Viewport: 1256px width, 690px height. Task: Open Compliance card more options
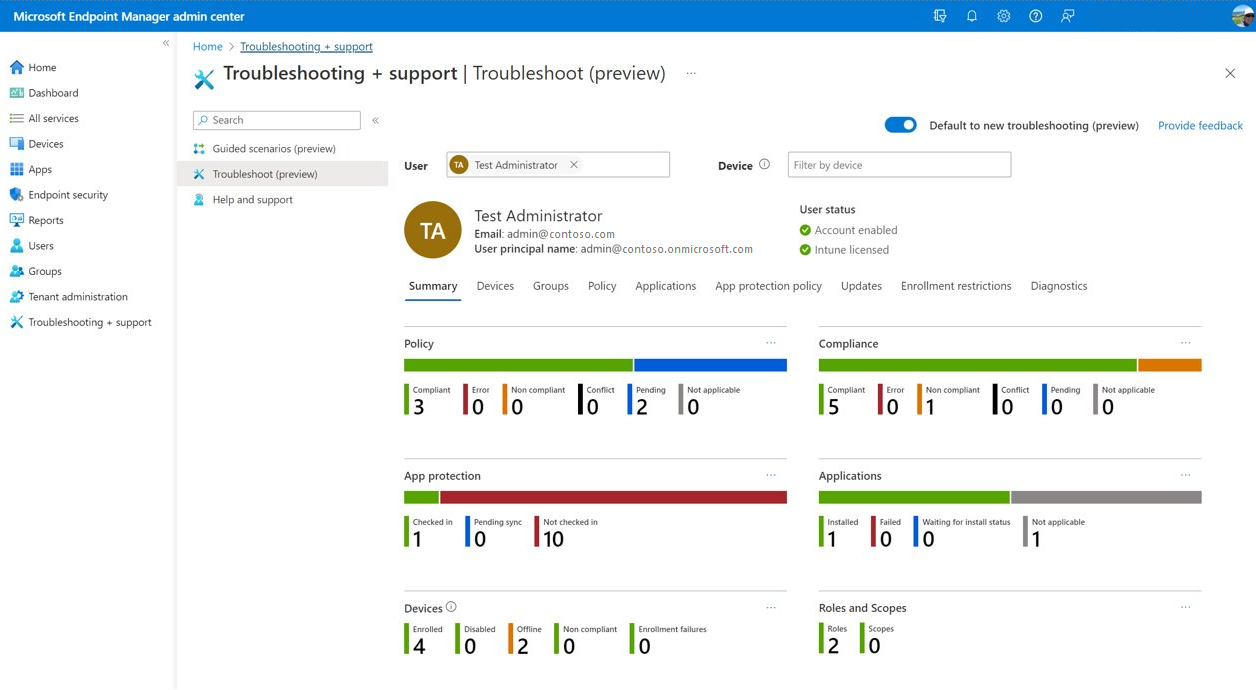[x=1186, y=343]
